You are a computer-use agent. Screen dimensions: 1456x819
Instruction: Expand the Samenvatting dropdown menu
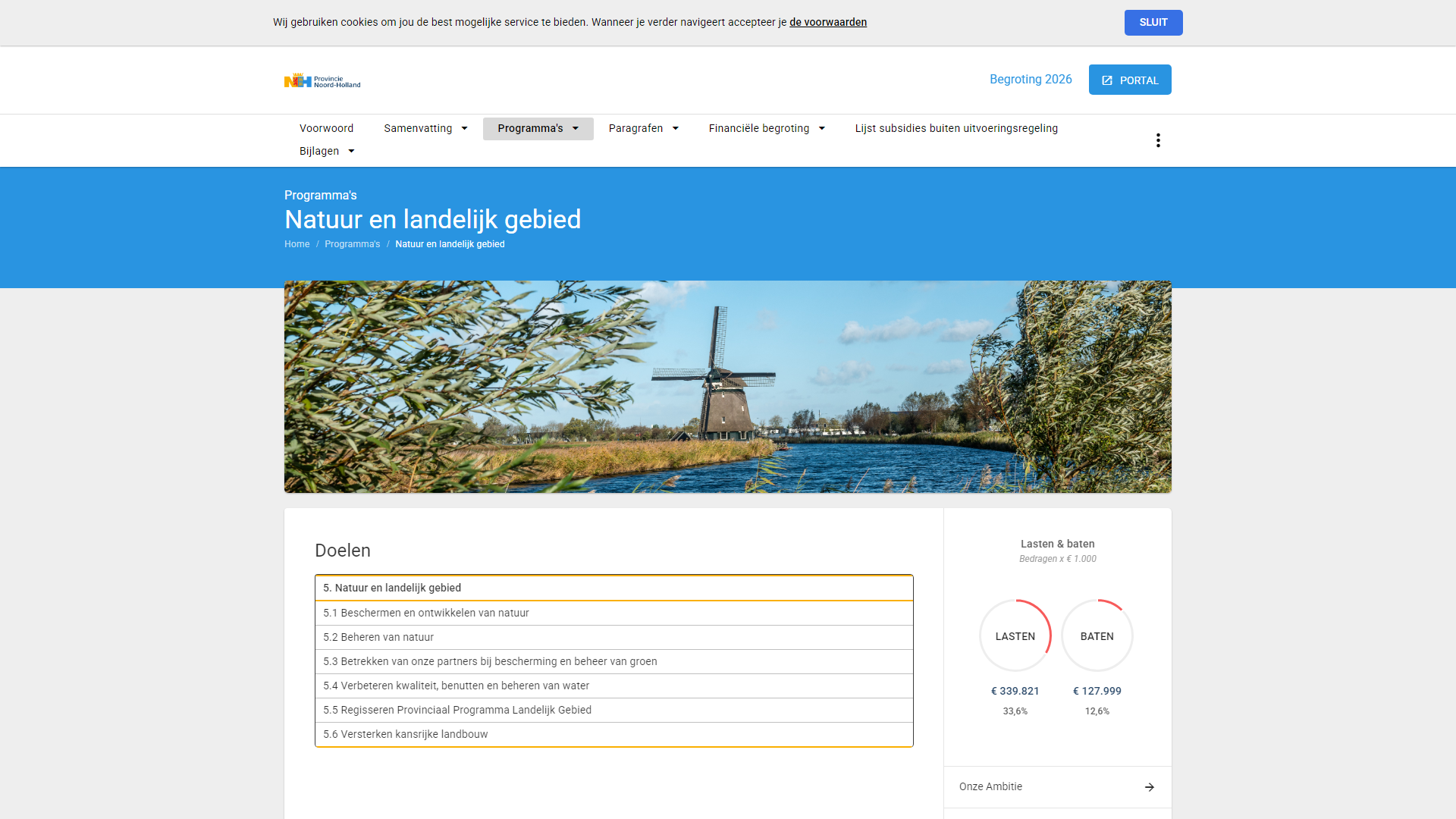pos(425,128)
